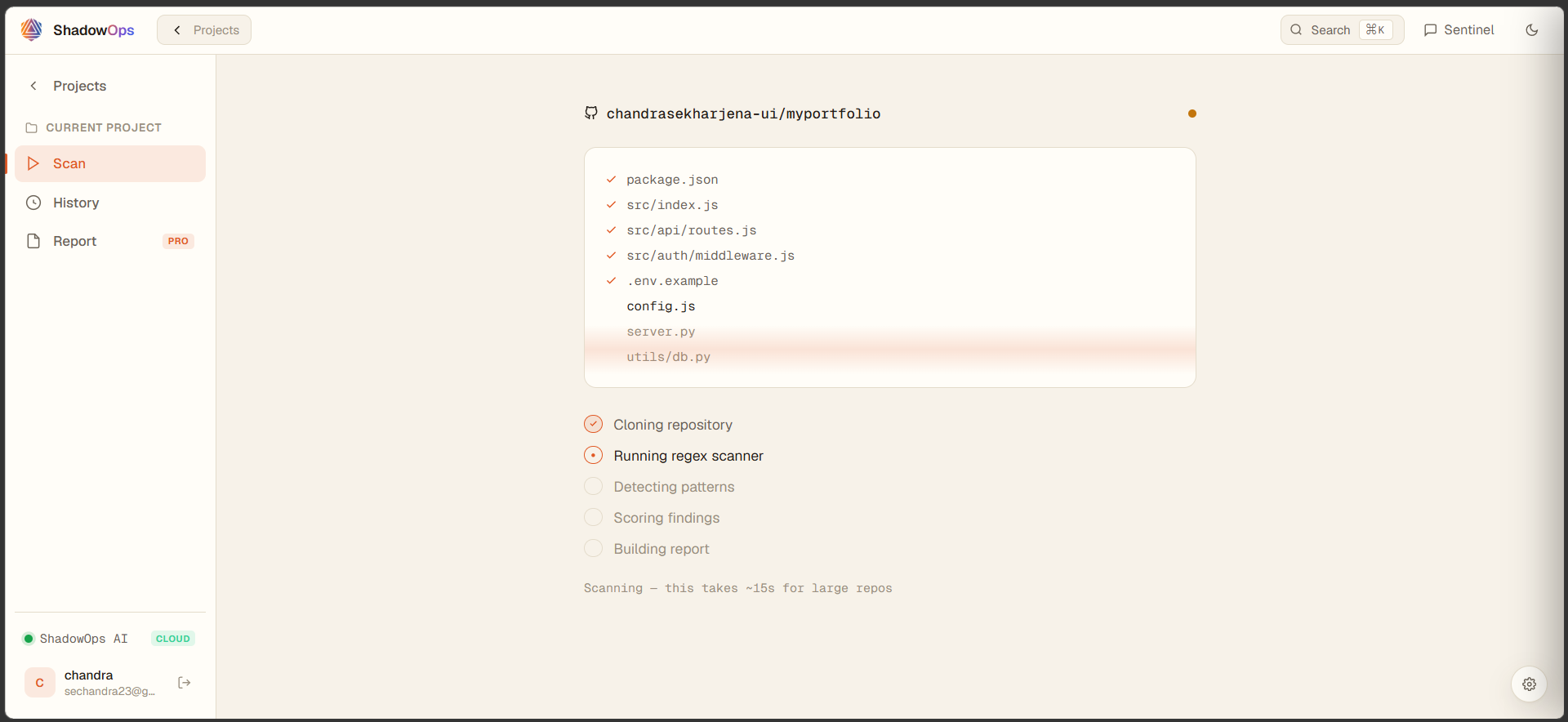Click the Scoring findings pending circle

pyautogui.click(x=594, y=518)
